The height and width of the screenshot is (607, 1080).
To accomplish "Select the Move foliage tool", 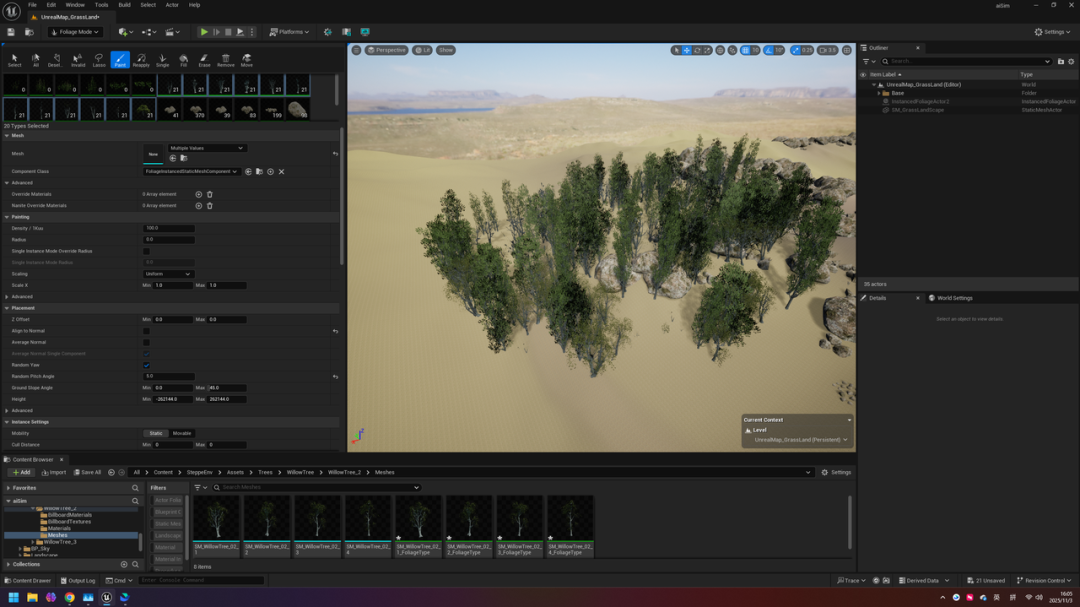I will [x=246, y=60].
